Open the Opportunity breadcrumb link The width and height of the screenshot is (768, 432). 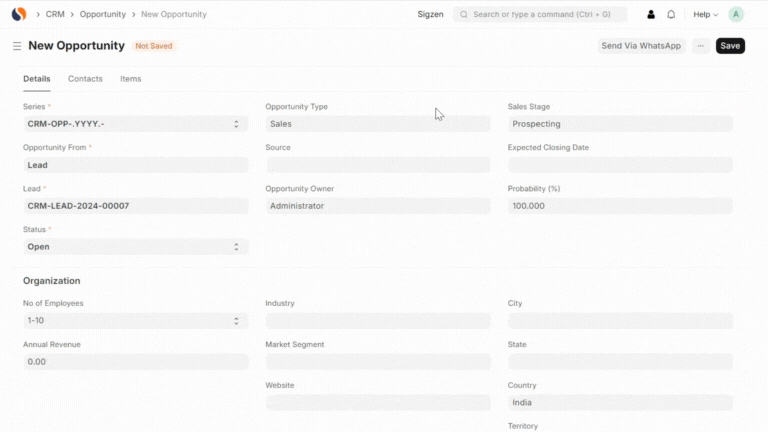click(103, 15)
